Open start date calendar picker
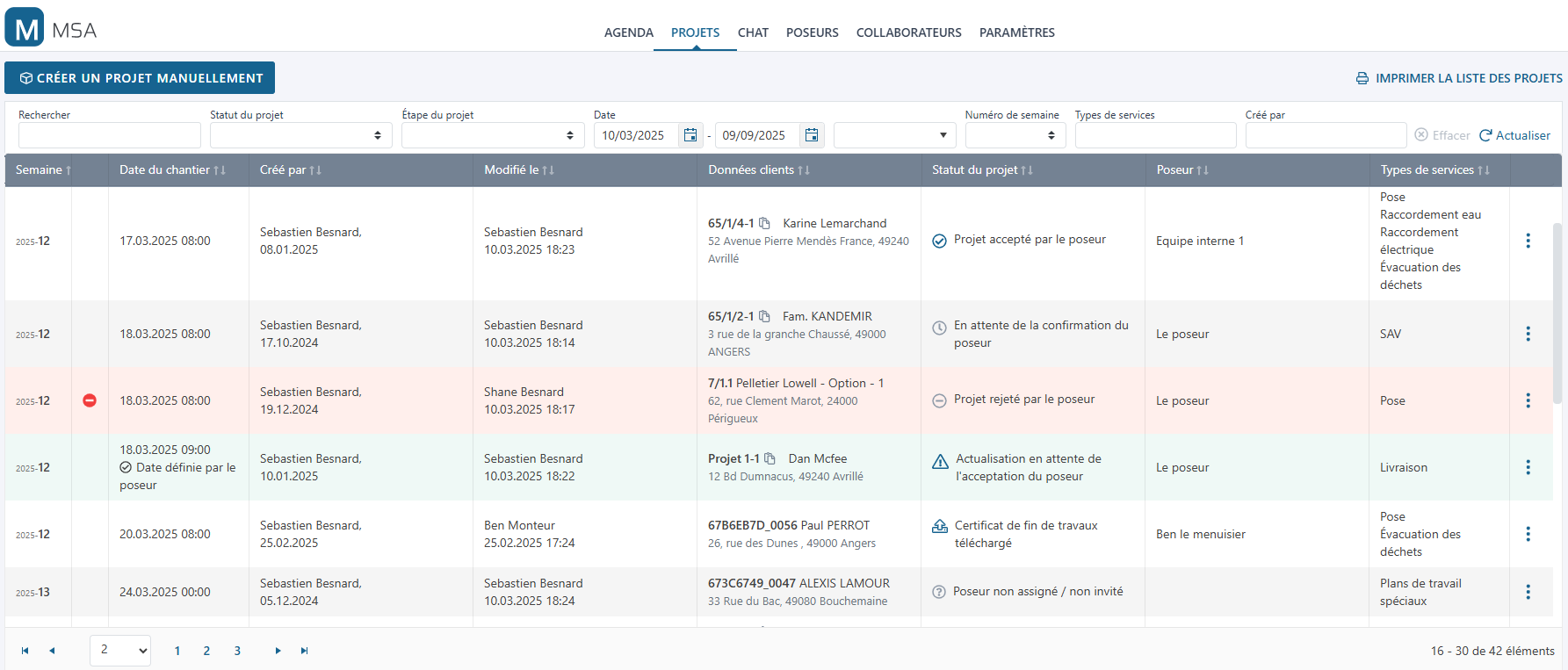The width and height of the screenshot is (1568, 670). [690, 135]
